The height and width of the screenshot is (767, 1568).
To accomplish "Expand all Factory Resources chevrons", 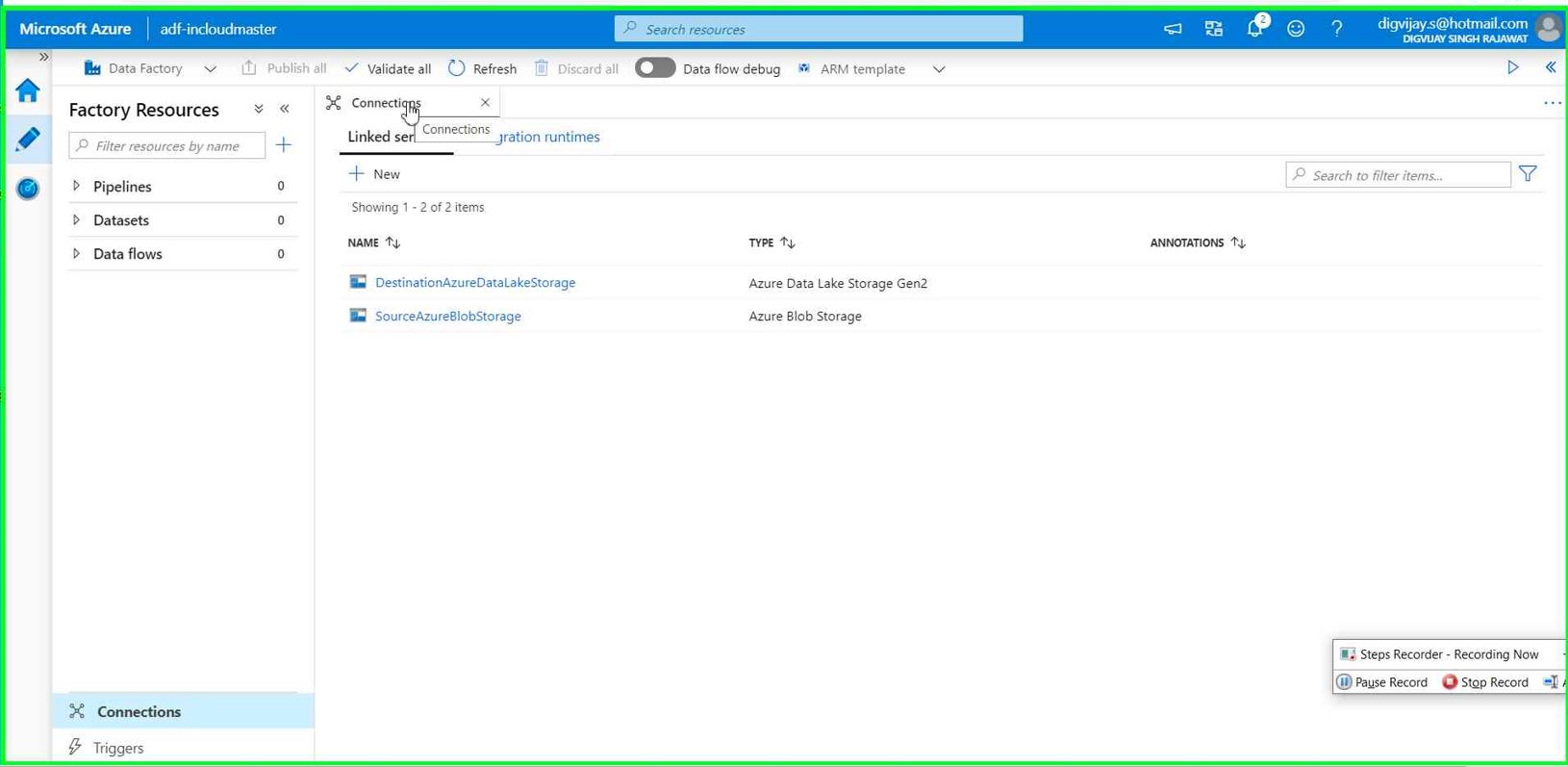I will 259,110.
